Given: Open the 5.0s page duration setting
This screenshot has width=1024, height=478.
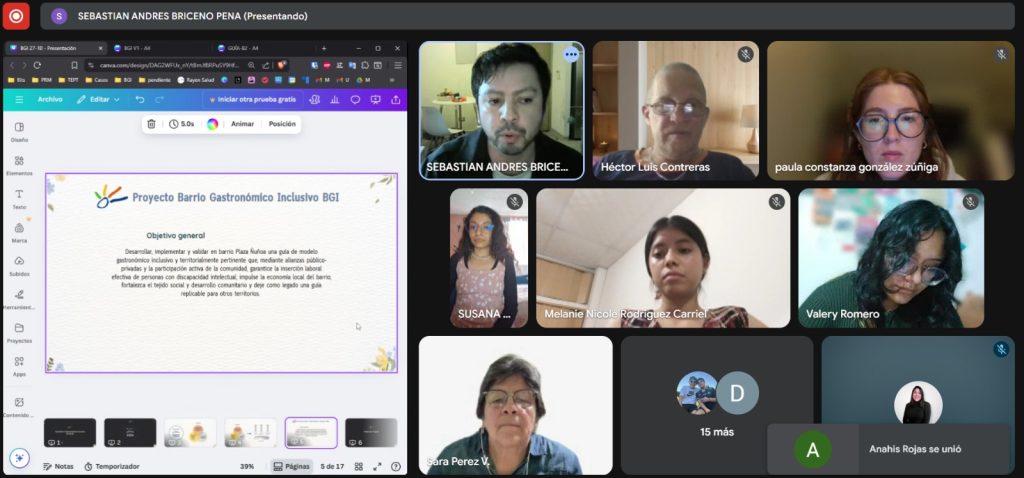Looking at the screenshot, I should click(181, 124).
